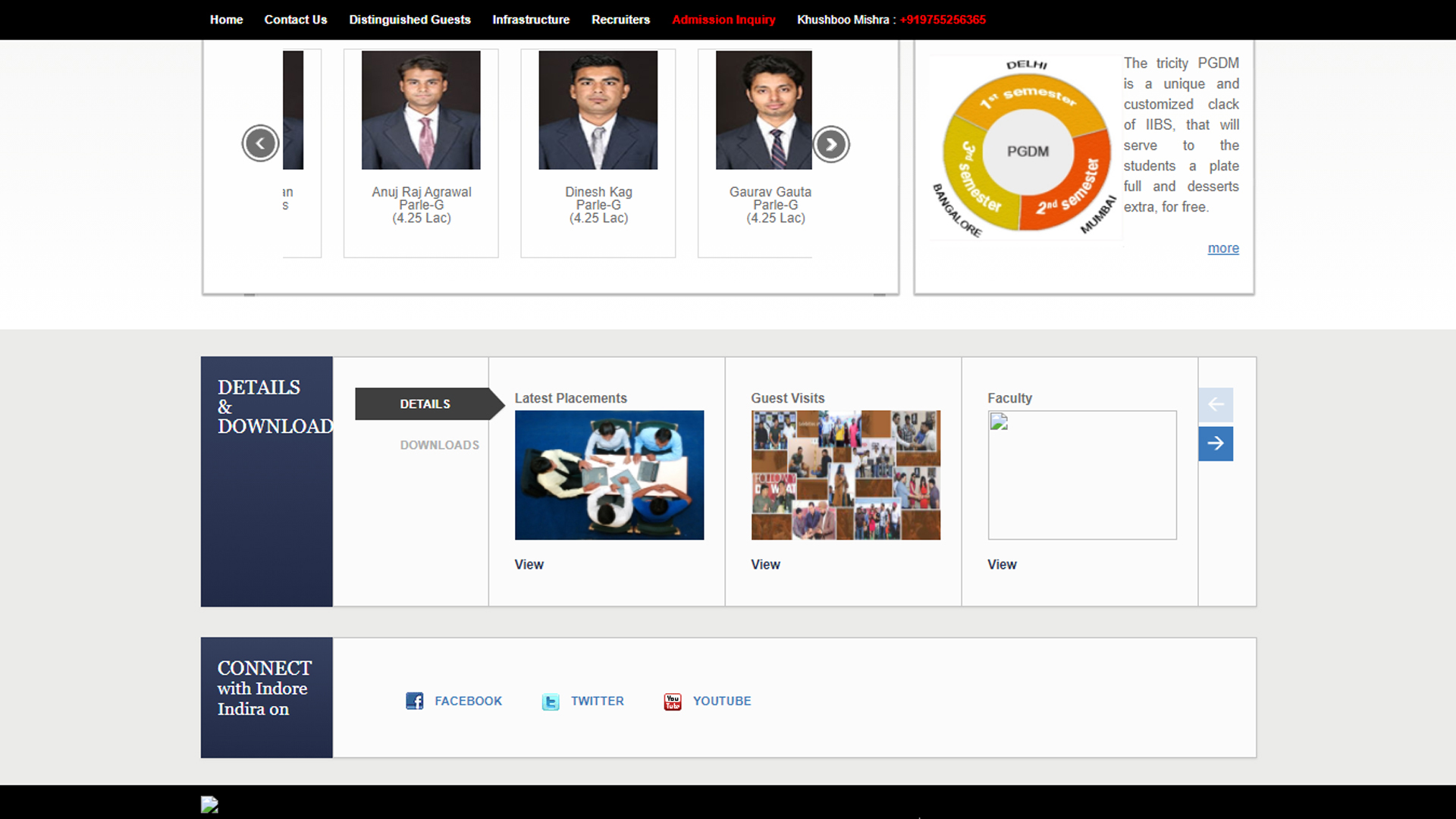Click the Latest Placements meeting thumbnail

pos(609,475)
